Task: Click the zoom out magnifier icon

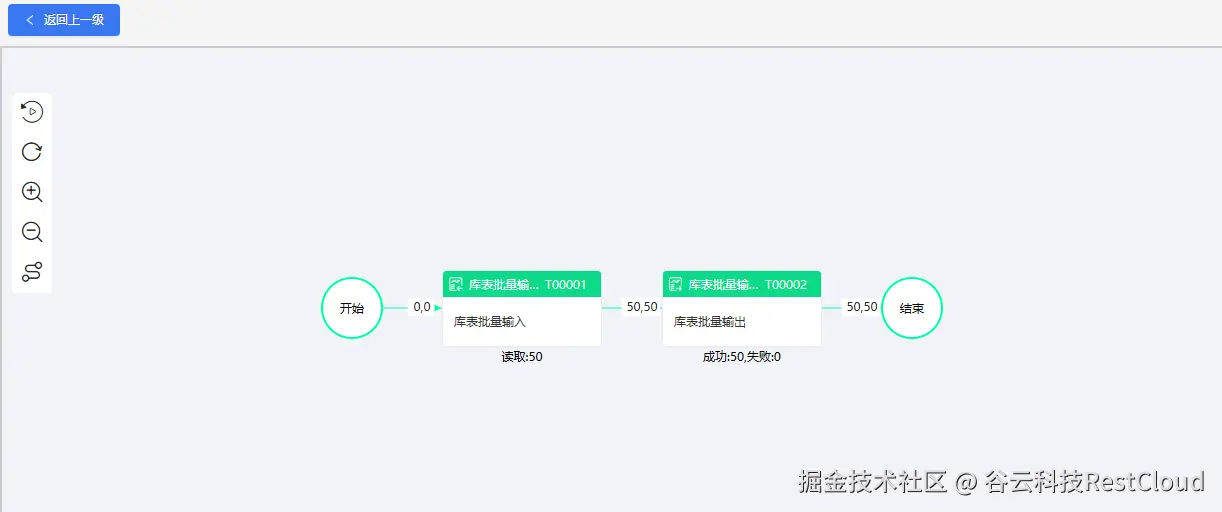Action: click(x=32, y=232)
